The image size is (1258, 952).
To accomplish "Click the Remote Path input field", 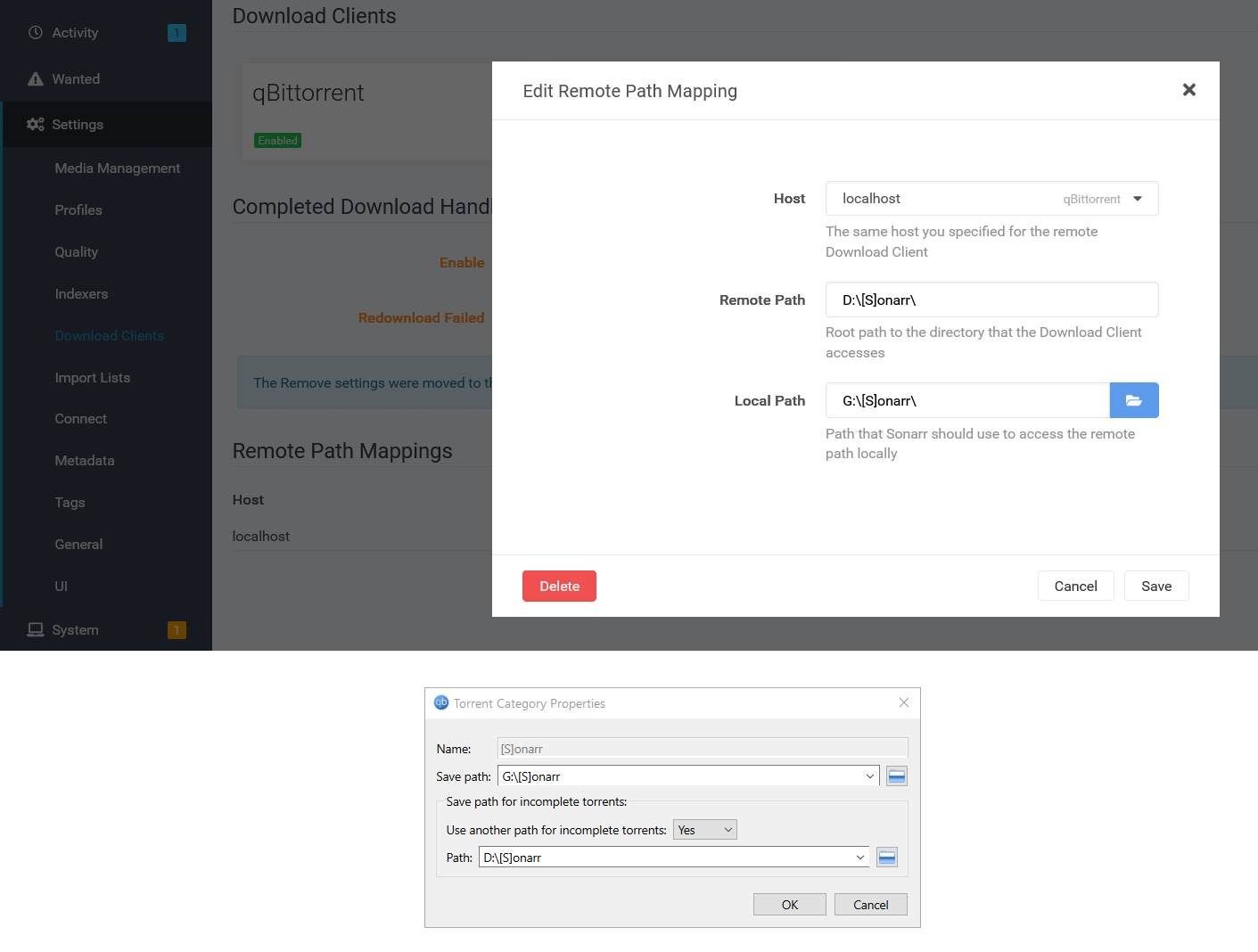I will pos(992,300).
